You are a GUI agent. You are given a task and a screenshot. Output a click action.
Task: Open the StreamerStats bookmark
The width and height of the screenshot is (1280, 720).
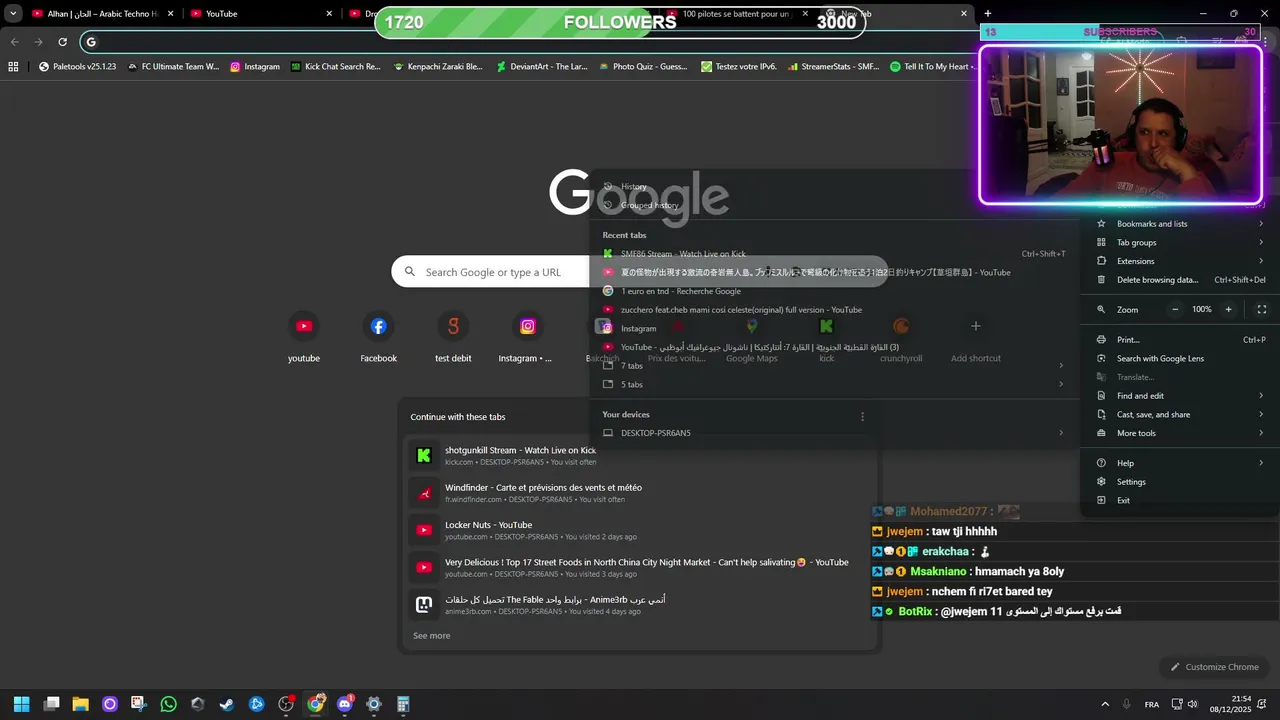[833, 67]
